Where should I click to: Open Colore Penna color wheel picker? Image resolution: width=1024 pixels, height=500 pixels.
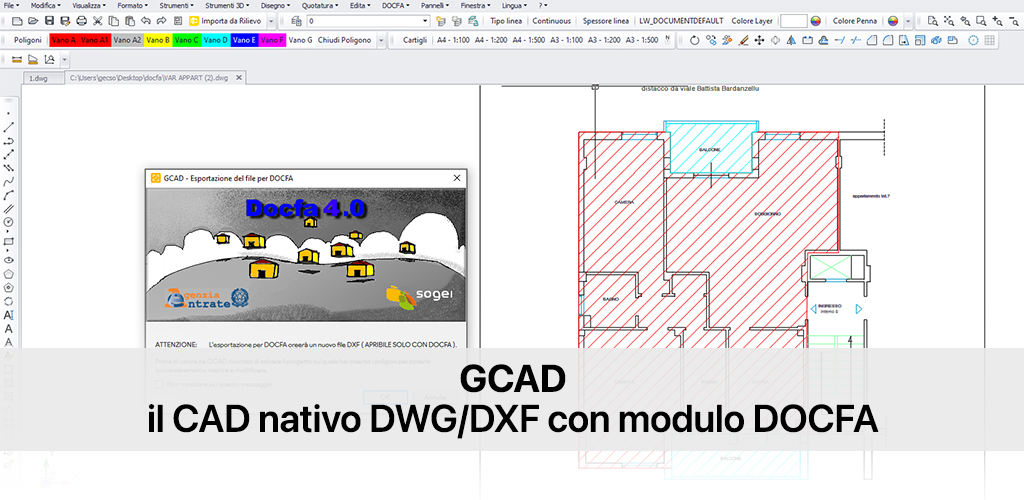pos(893,21)
